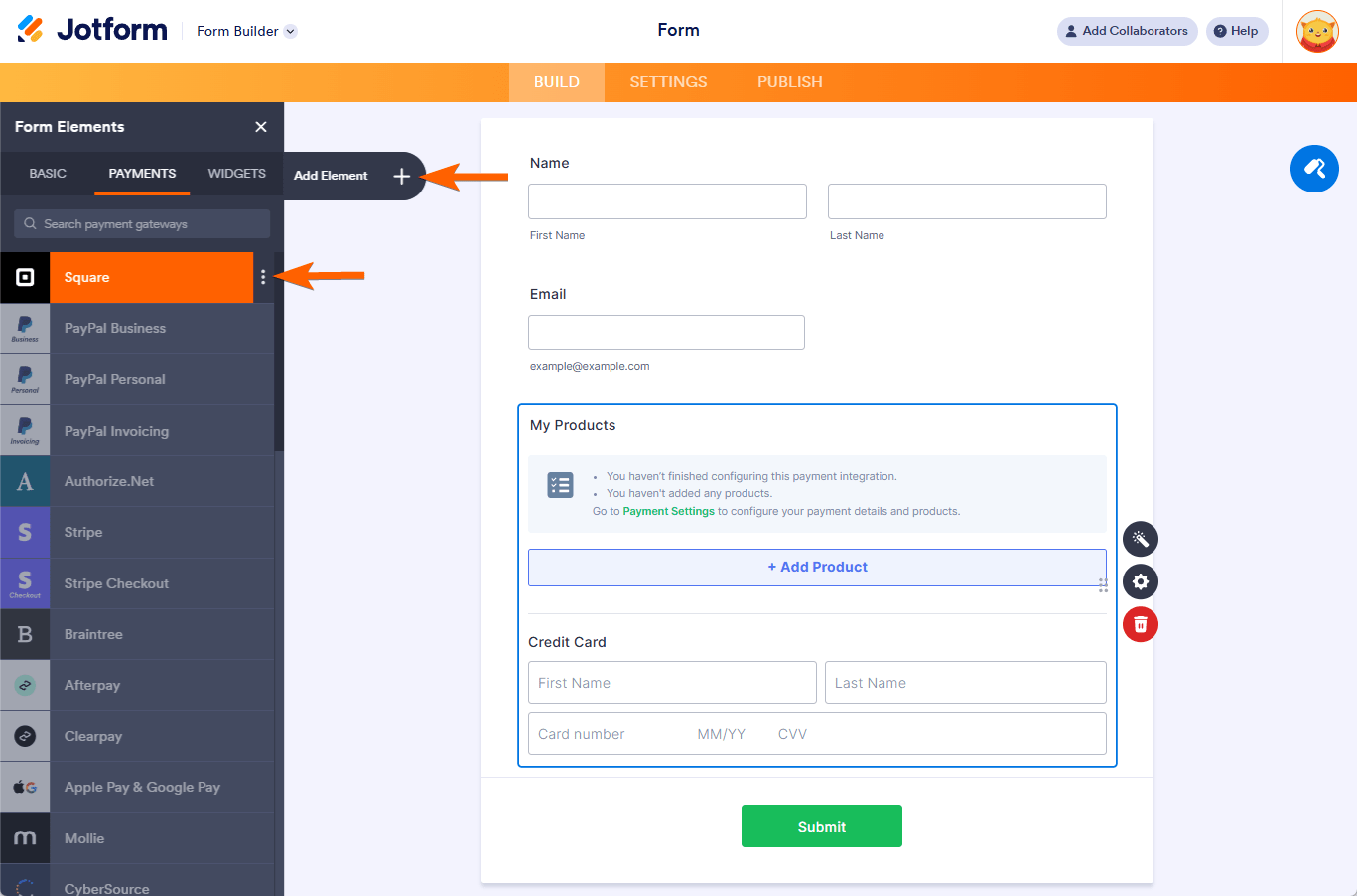Click Add Collaborators button
Screen dimensions: 1357x896
pyautogui.click(x=1127, y=31)
